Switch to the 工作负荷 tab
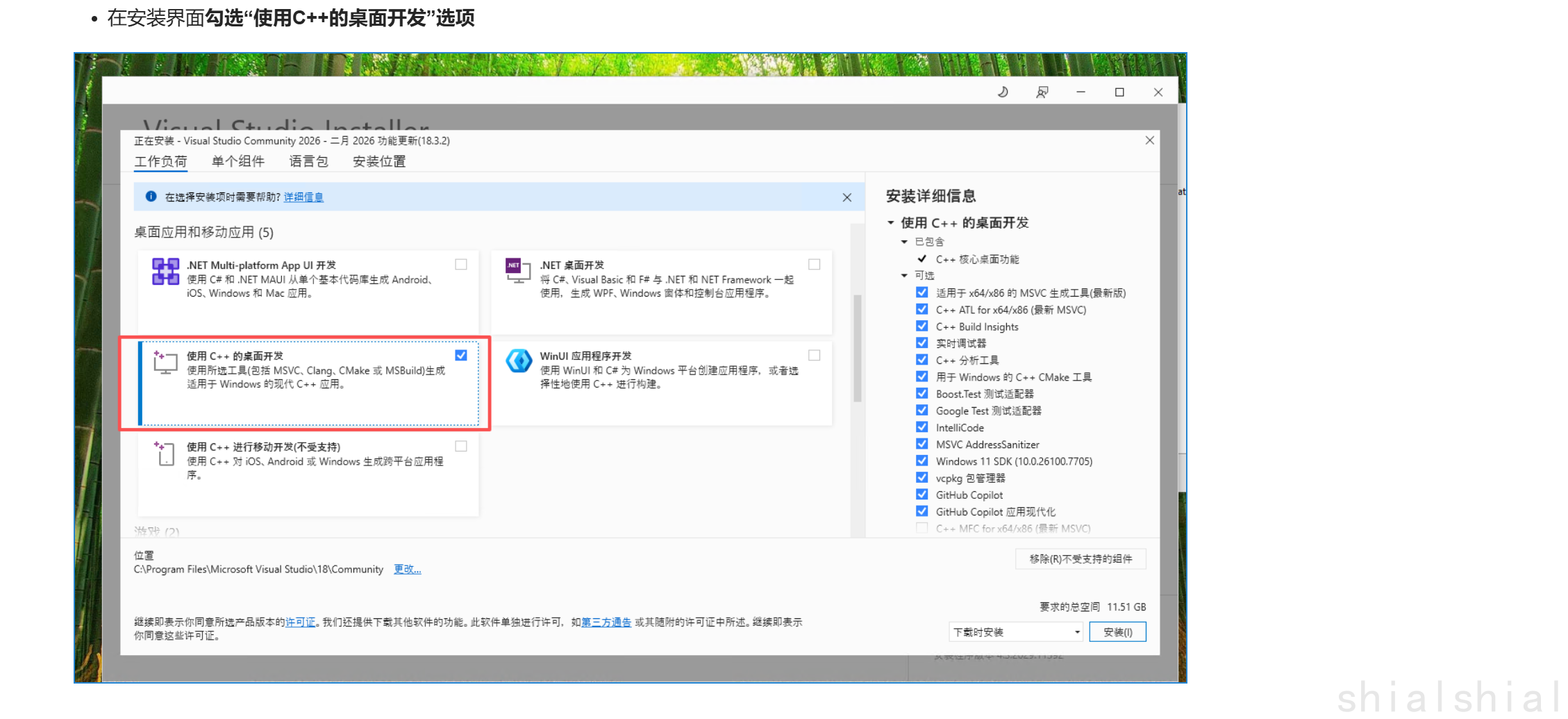The image size is (1568, 719). [x=160, y=162]
